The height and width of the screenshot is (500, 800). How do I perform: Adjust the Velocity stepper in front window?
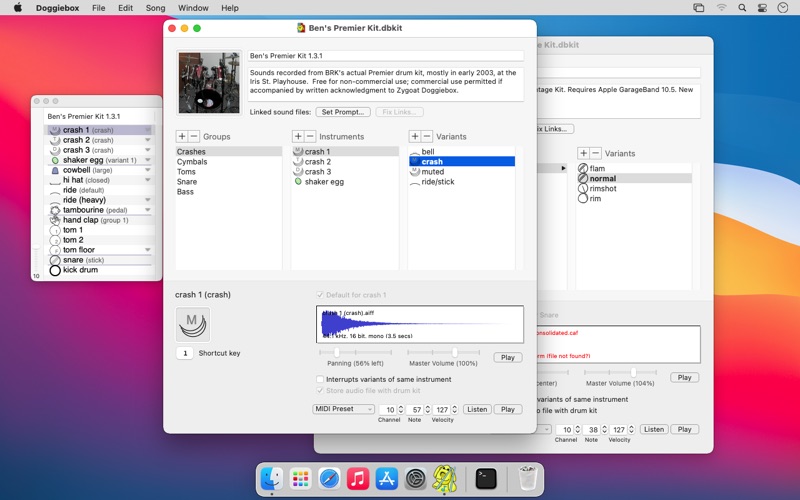455,409
